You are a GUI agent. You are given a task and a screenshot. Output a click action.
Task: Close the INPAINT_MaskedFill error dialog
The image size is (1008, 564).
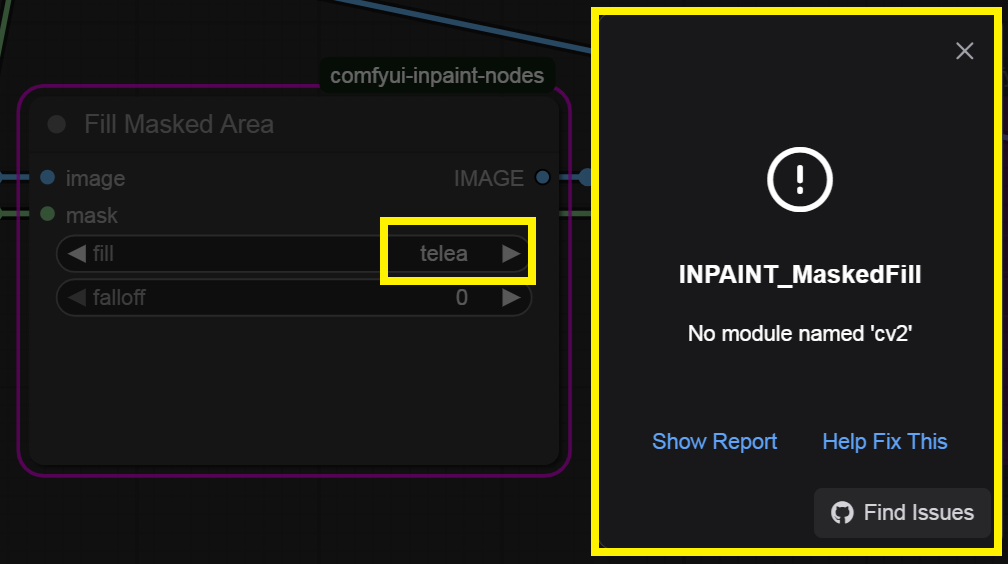[x=964, y=51]
